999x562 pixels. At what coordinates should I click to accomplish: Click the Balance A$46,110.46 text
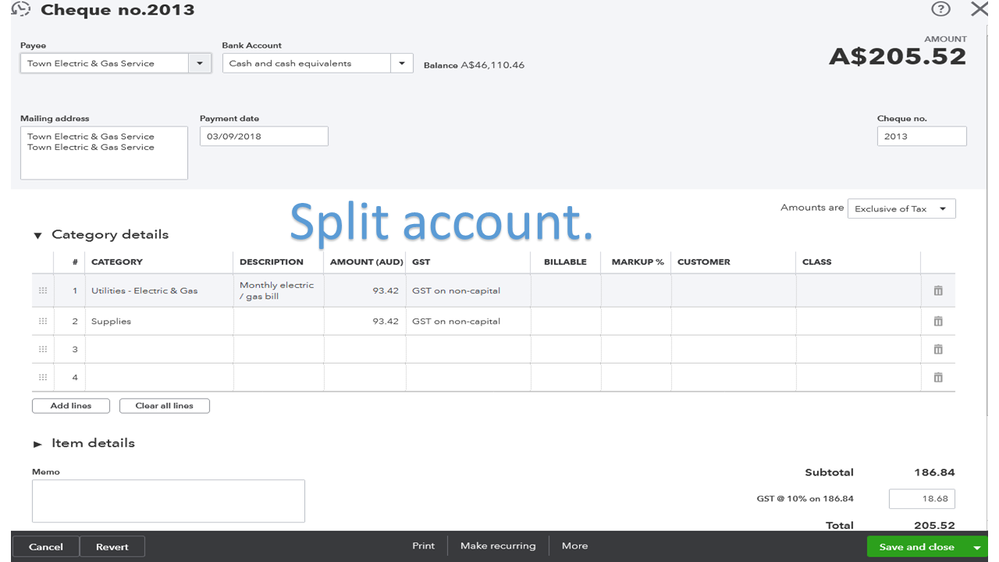coord(474,65)
